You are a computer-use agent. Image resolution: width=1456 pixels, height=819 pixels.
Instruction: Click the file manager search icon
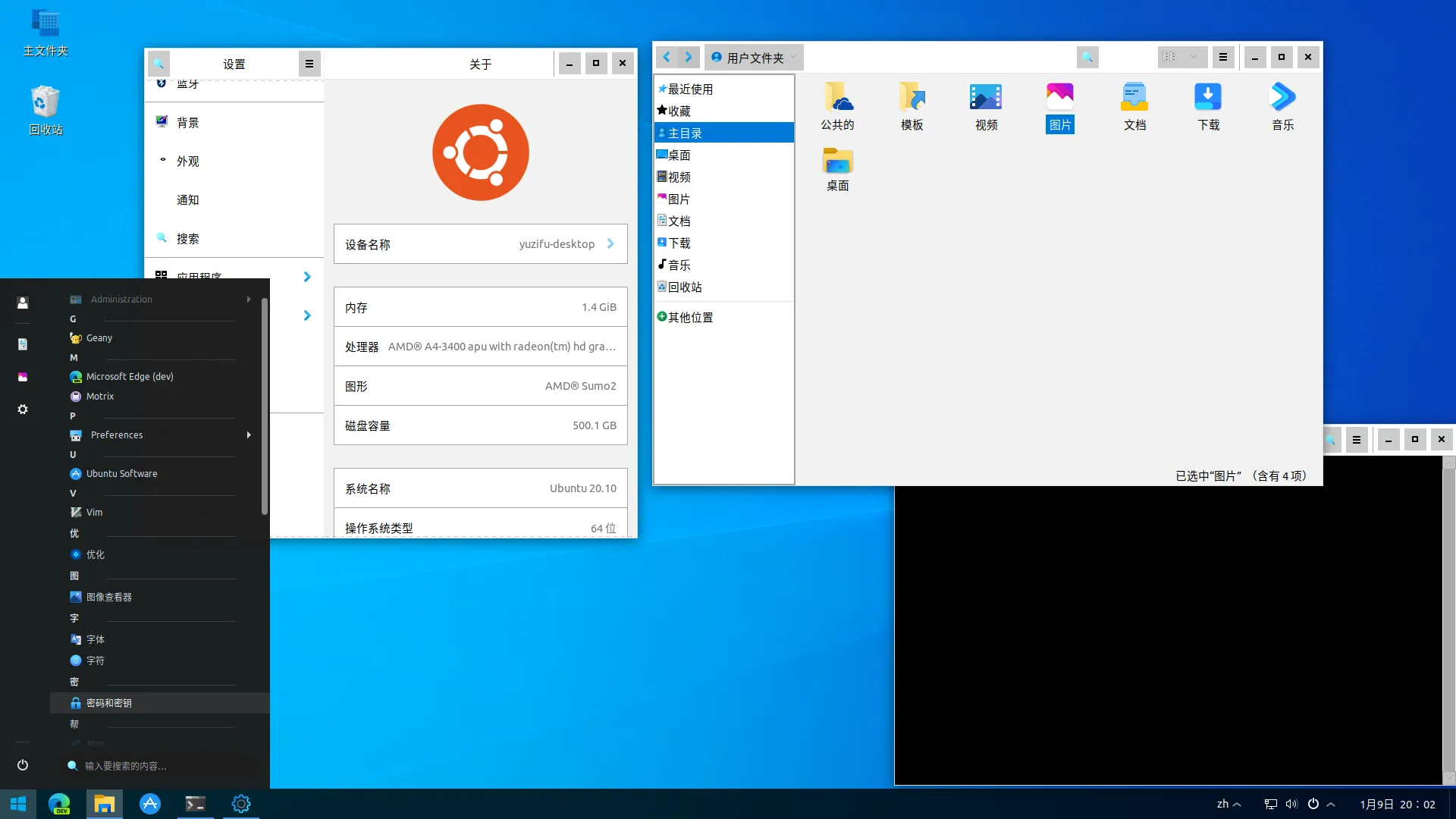click(1087, 57)
